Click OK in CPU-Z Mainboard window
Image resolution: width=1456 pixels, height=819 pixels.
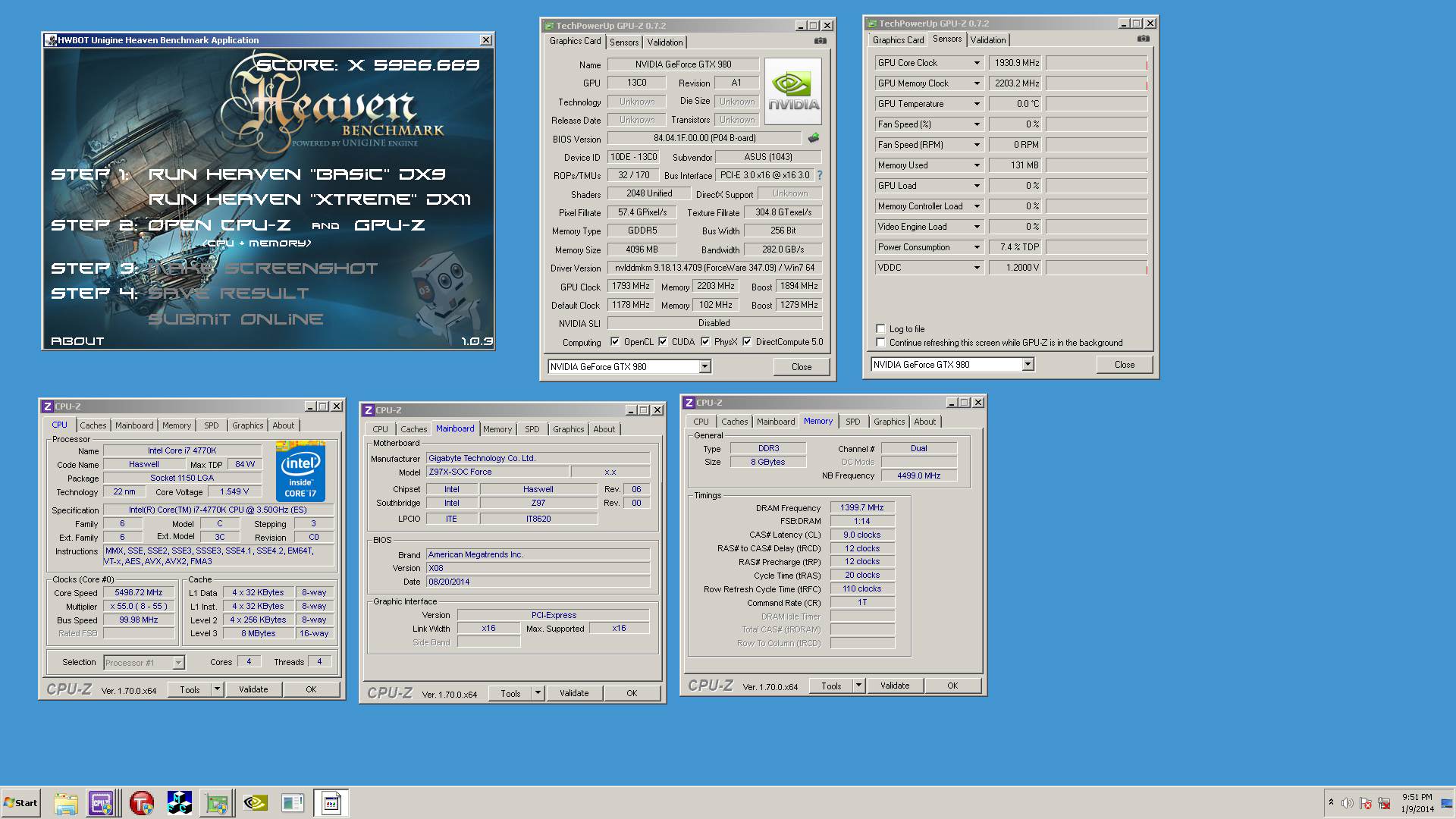[632, 693]
